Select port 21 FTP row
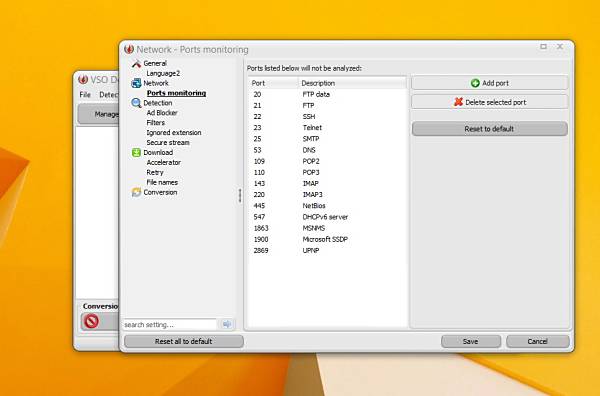The image size is (600, 396). pyautogui.click(x=327, y=106)
